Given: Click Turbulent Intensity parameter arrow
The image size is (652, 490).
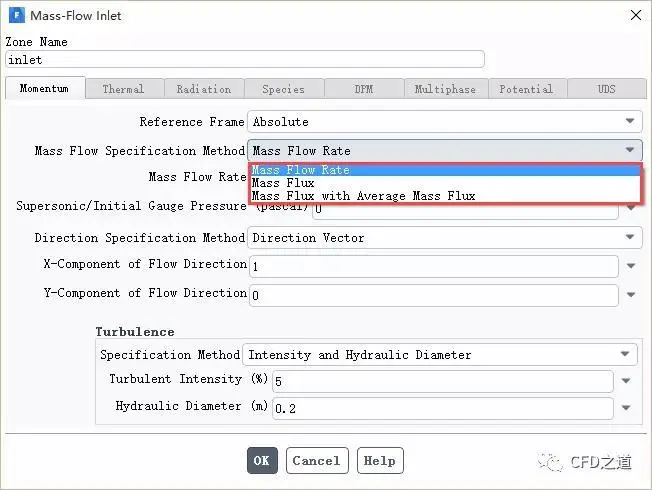Looking at the screenshot, I should point(626,381).
